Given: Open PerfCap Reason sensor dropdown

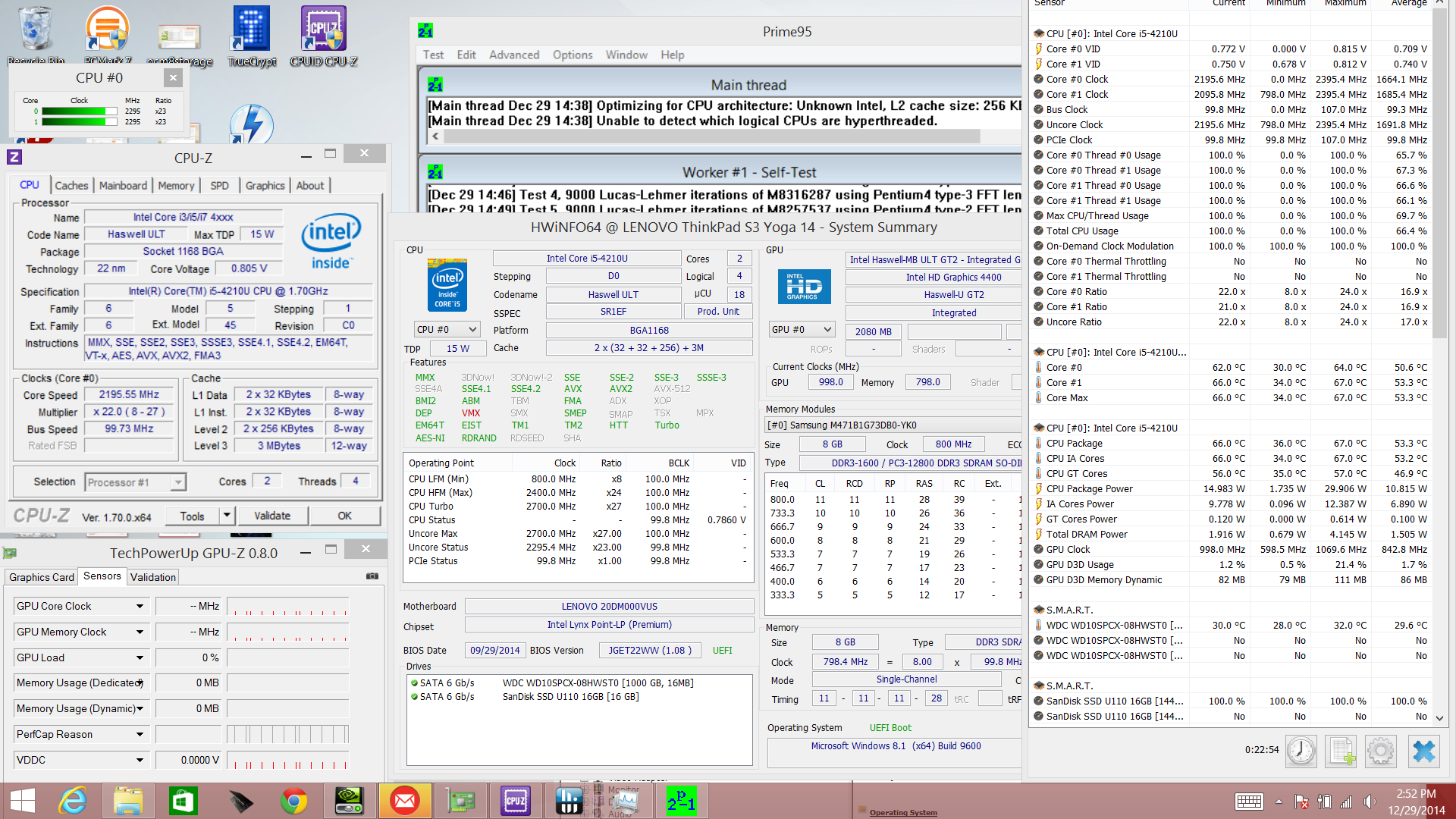Looking at the screenshot, I should [x=140, y=734].
